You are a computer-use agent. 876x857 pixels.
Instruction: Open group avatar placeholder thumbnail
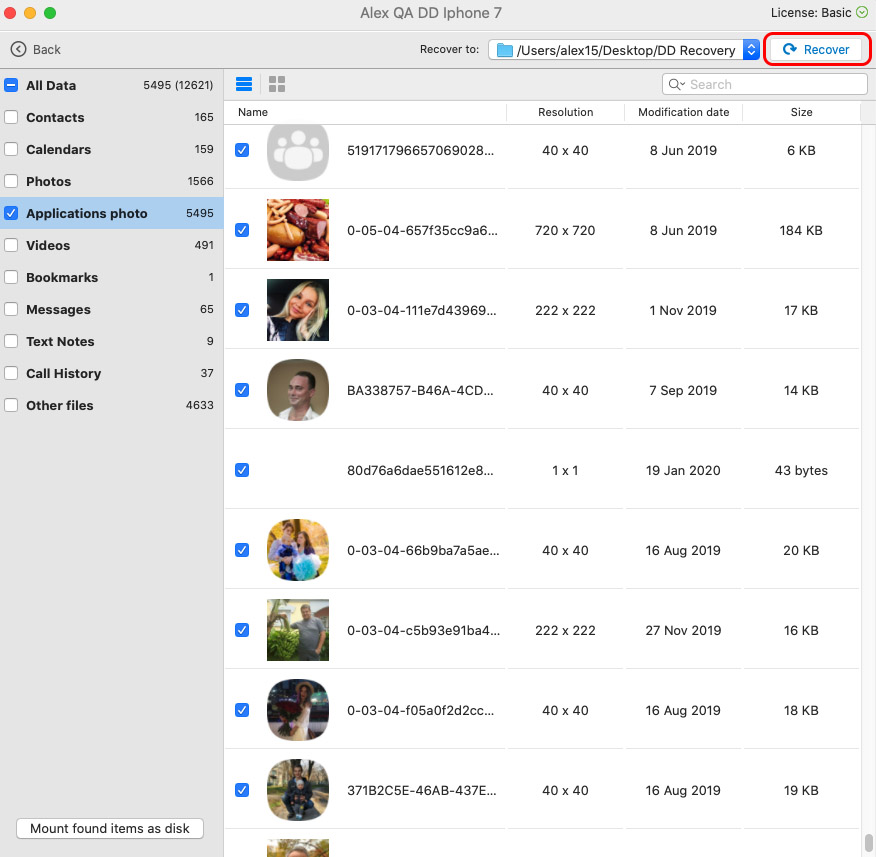click(298, 152)
